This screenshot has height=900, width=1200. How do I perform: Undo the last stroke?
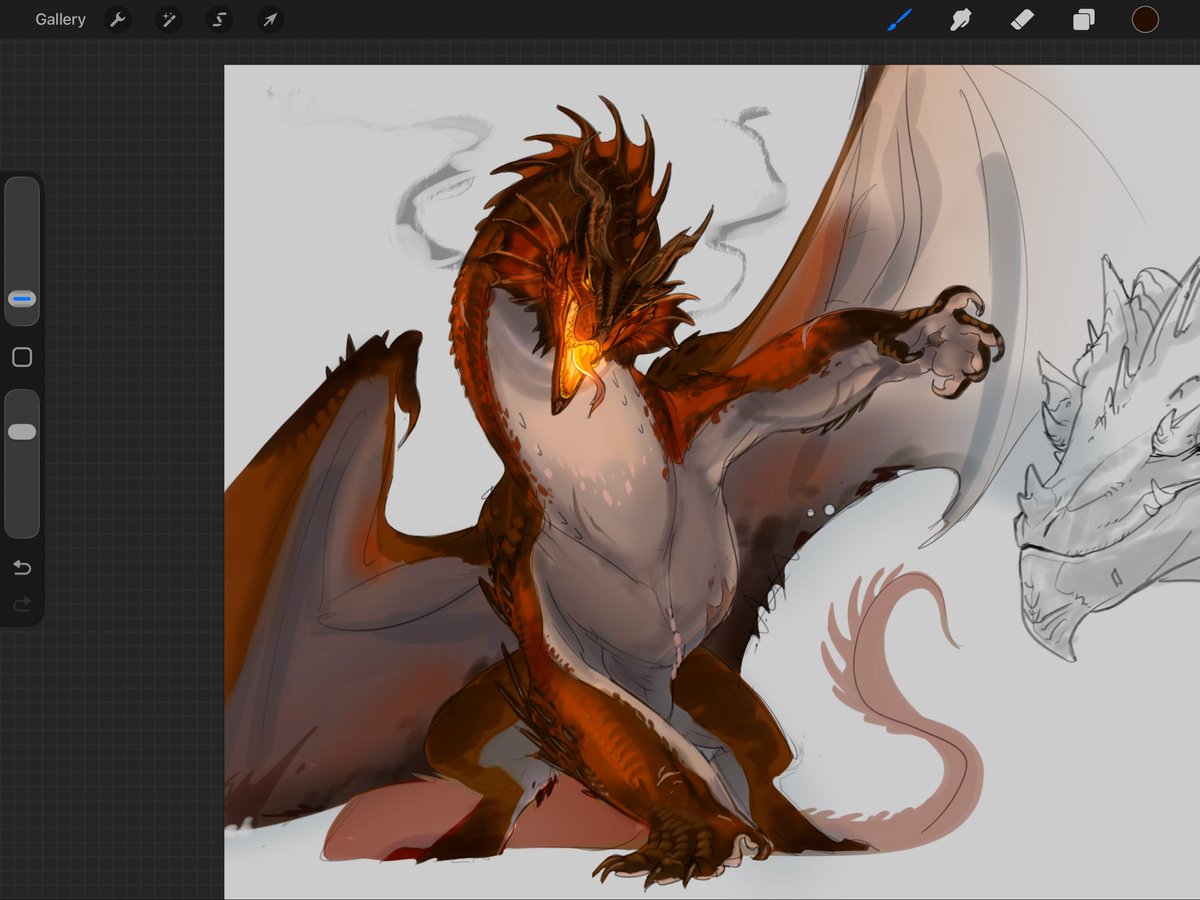(x=22, y=568)
